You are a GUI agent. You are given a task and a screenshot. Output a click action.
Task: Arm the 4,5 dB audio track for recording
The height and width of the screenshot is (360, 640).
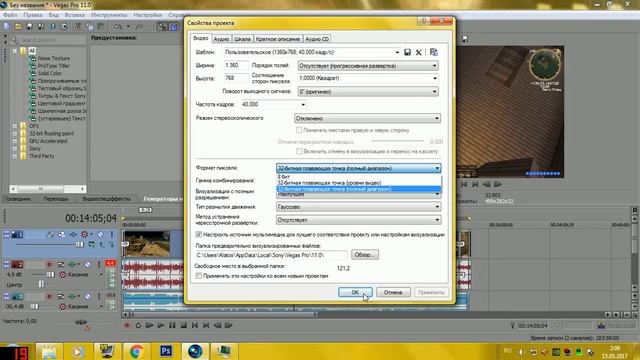(x=49, y=264)
